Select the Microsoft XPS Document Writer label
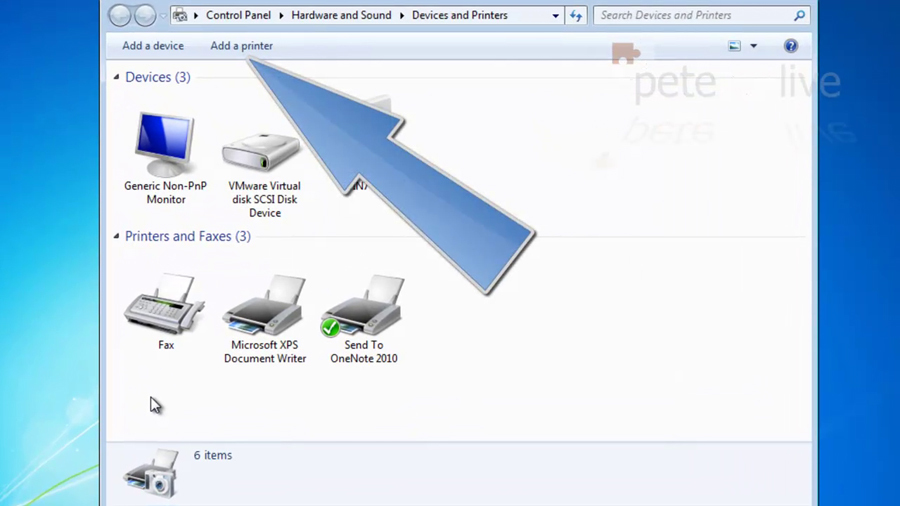Screen dimensions: 900x506 coord(265,352)
